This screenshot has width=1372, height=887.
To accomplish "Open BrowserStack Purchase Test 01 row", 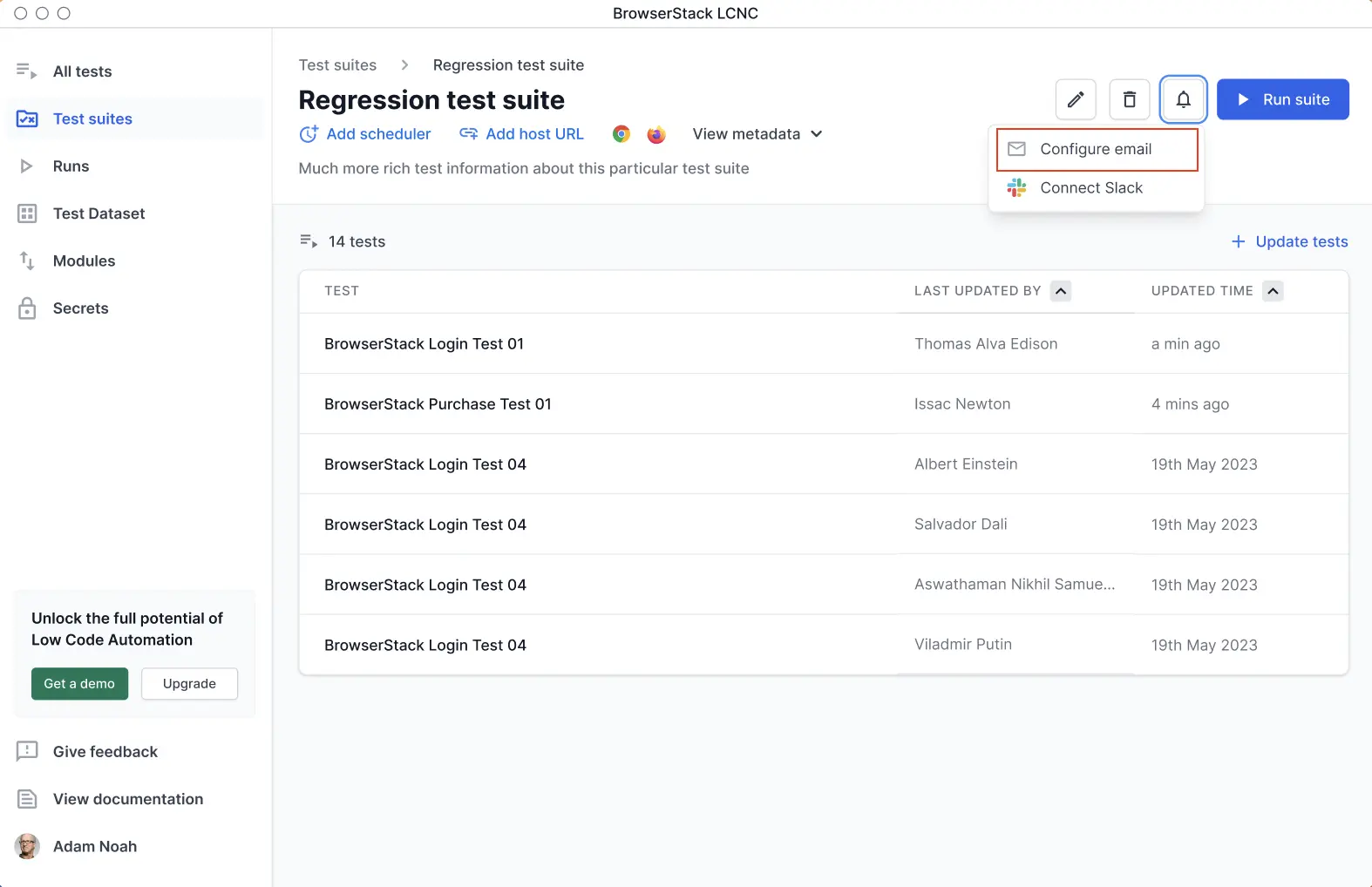I will 438,404.
